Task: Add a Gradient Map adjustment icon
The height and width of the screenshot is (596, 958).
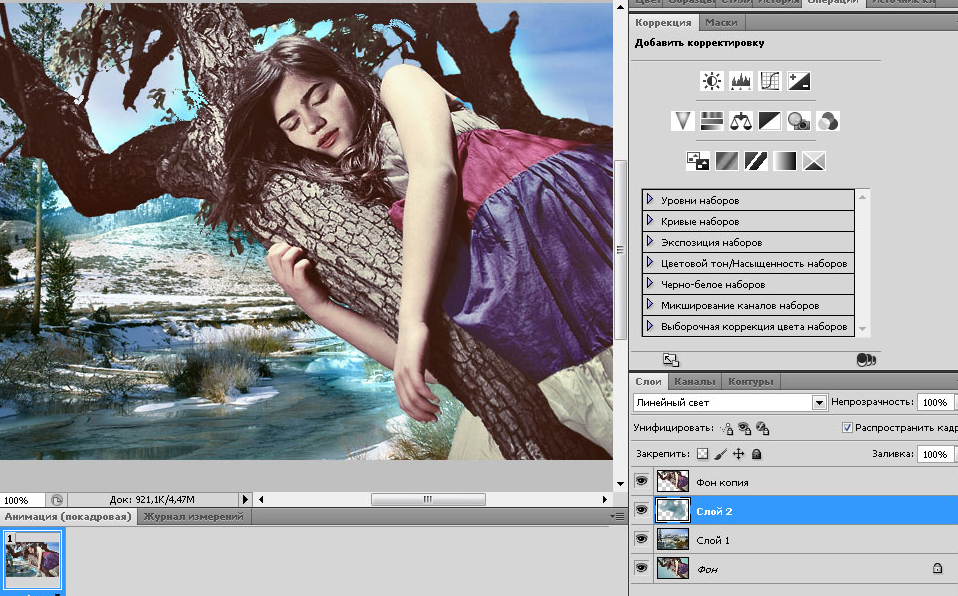Action: pyautogui.click(x=784, y=161)
